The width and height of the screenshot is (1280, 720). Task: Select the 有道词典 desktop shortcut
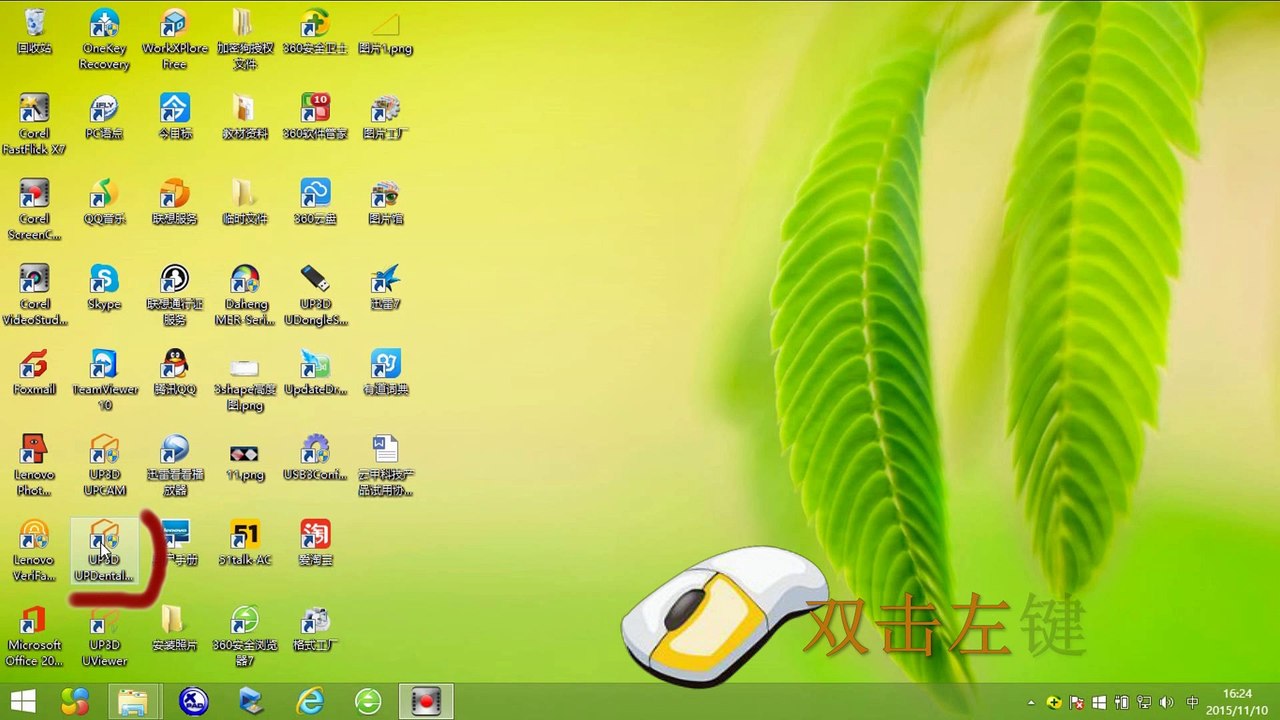click(385, 372)
